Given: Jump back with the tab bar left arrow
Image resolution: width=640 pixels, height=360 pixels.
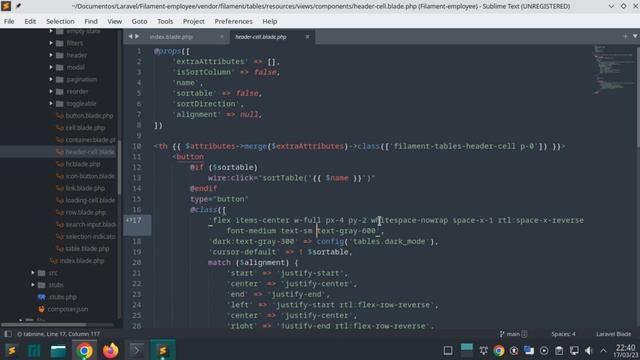Looking at the screenshot, I should (x=130, y=36).
